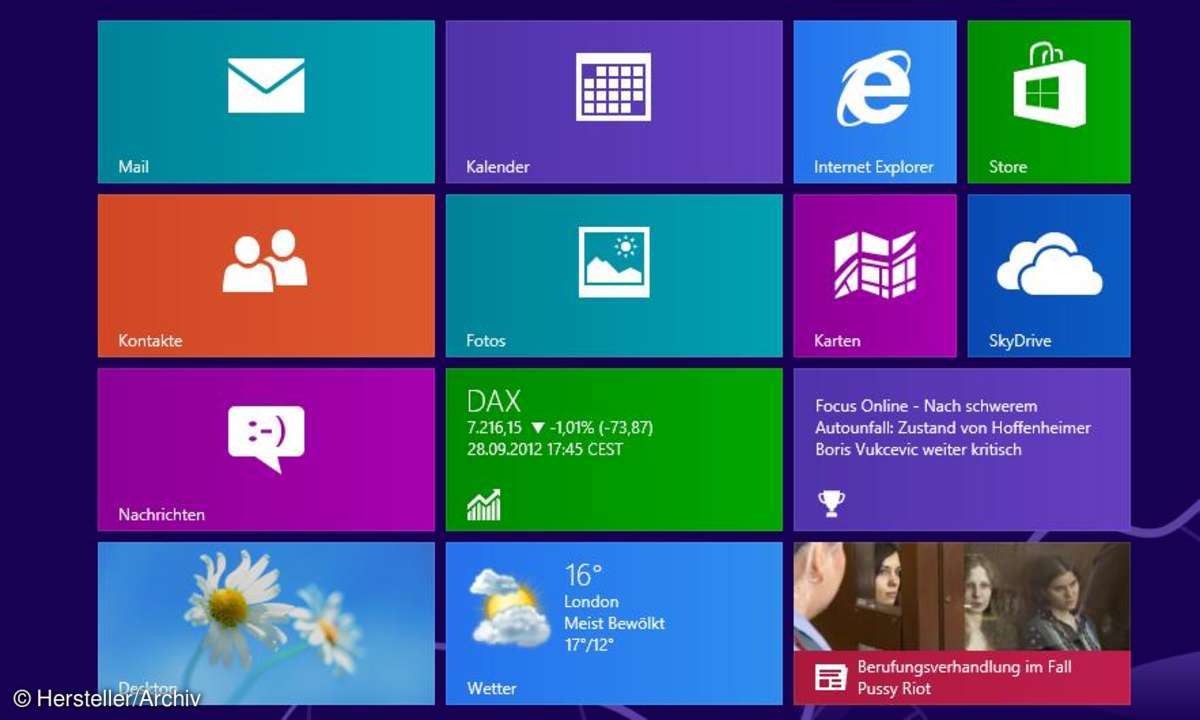1200x720 pixels.
Task: Click the Mail tile label
Action: point(133,167)
